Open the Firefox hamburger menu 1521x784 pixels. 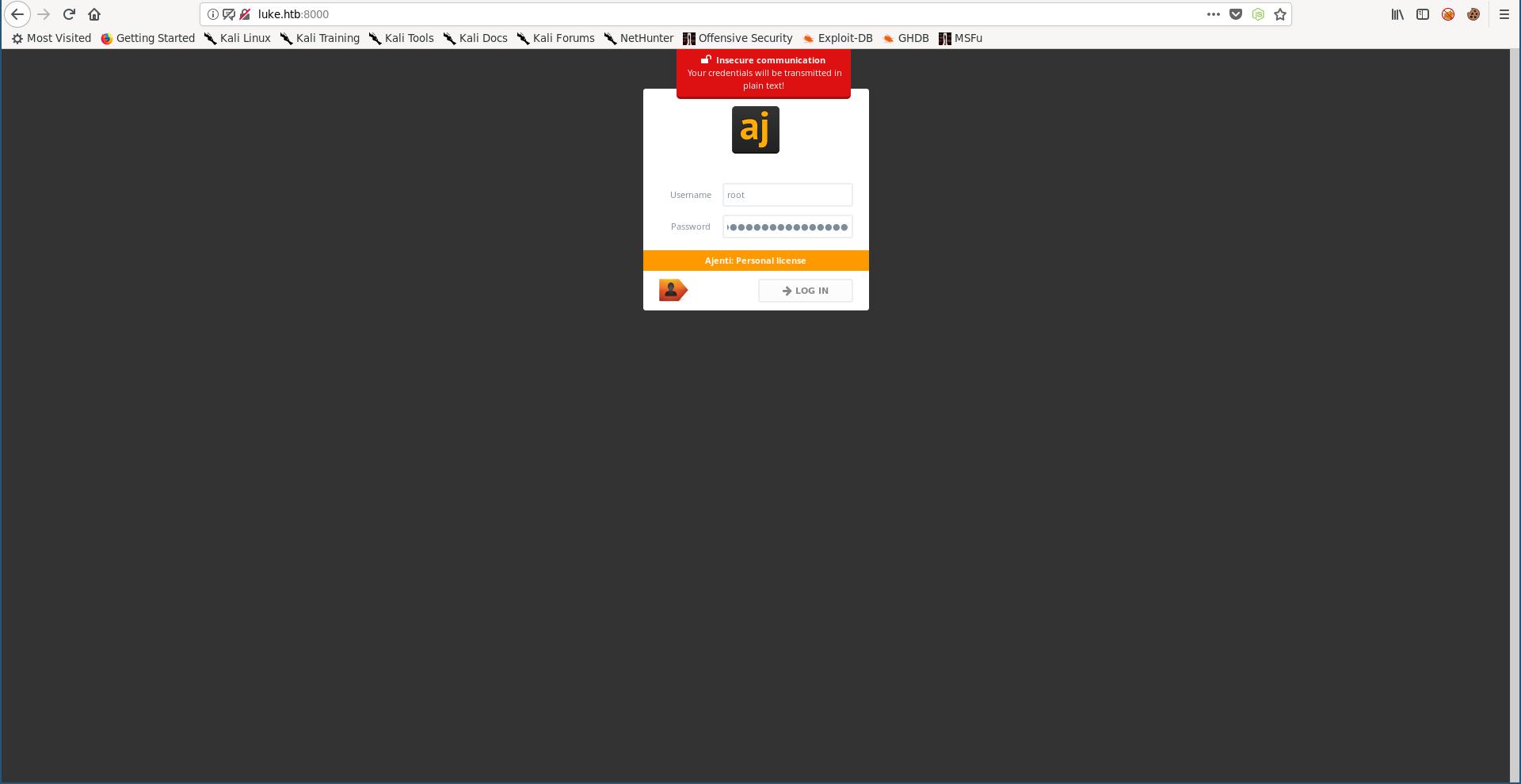click(x=1504, y=14)
